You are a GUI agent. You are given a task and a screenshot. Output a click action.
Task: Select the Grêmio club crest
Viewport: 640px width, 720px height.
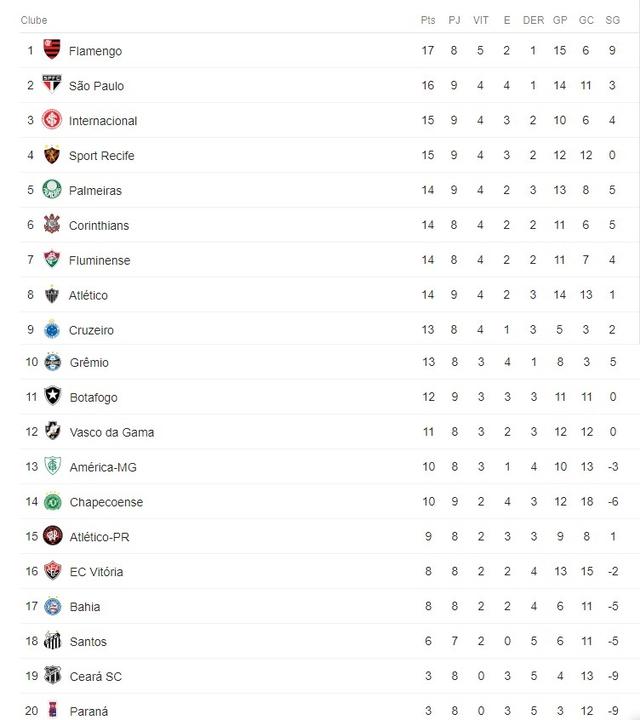[x=52, y=362]
